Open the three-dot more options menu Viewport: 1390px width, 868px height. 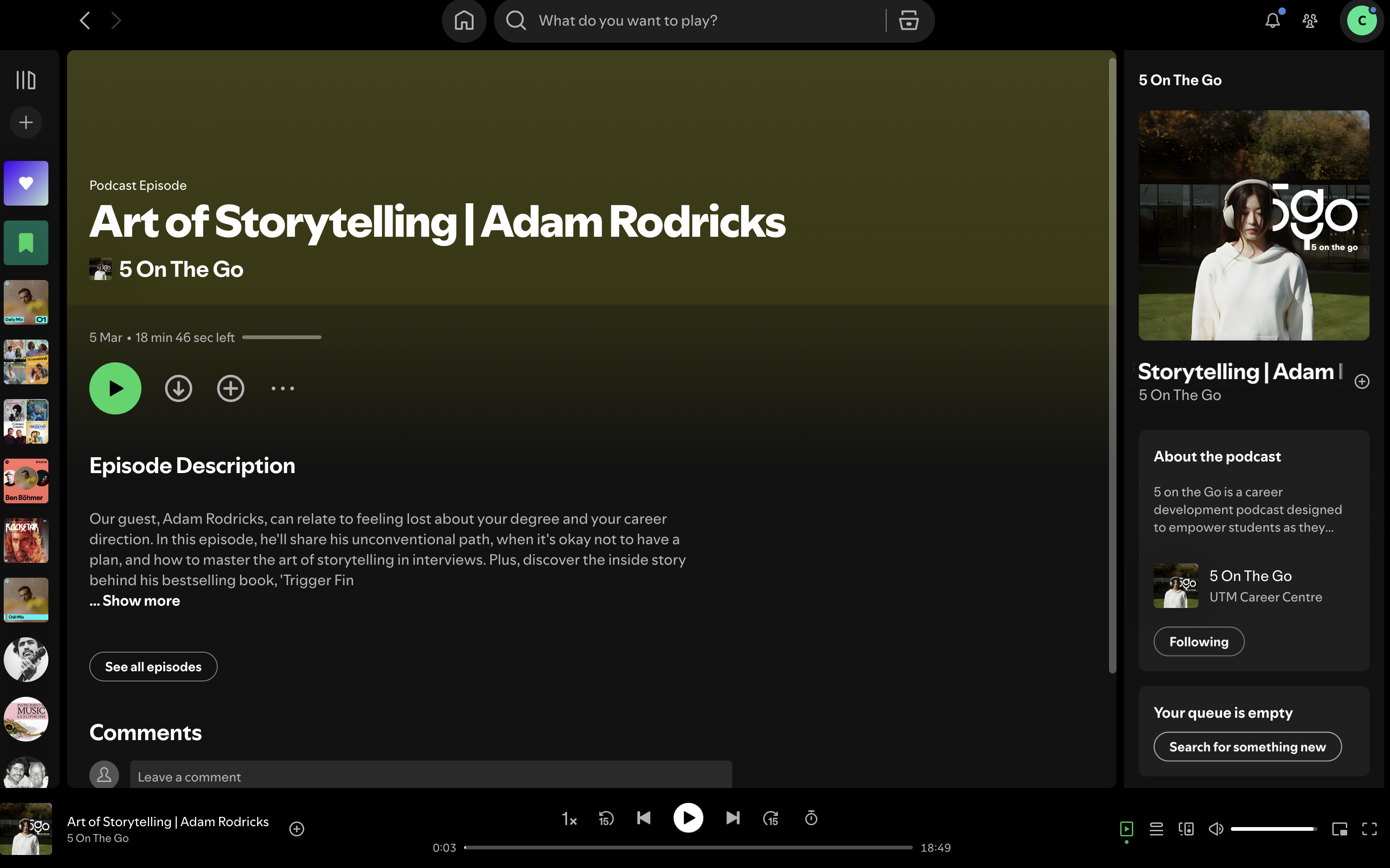282,389
